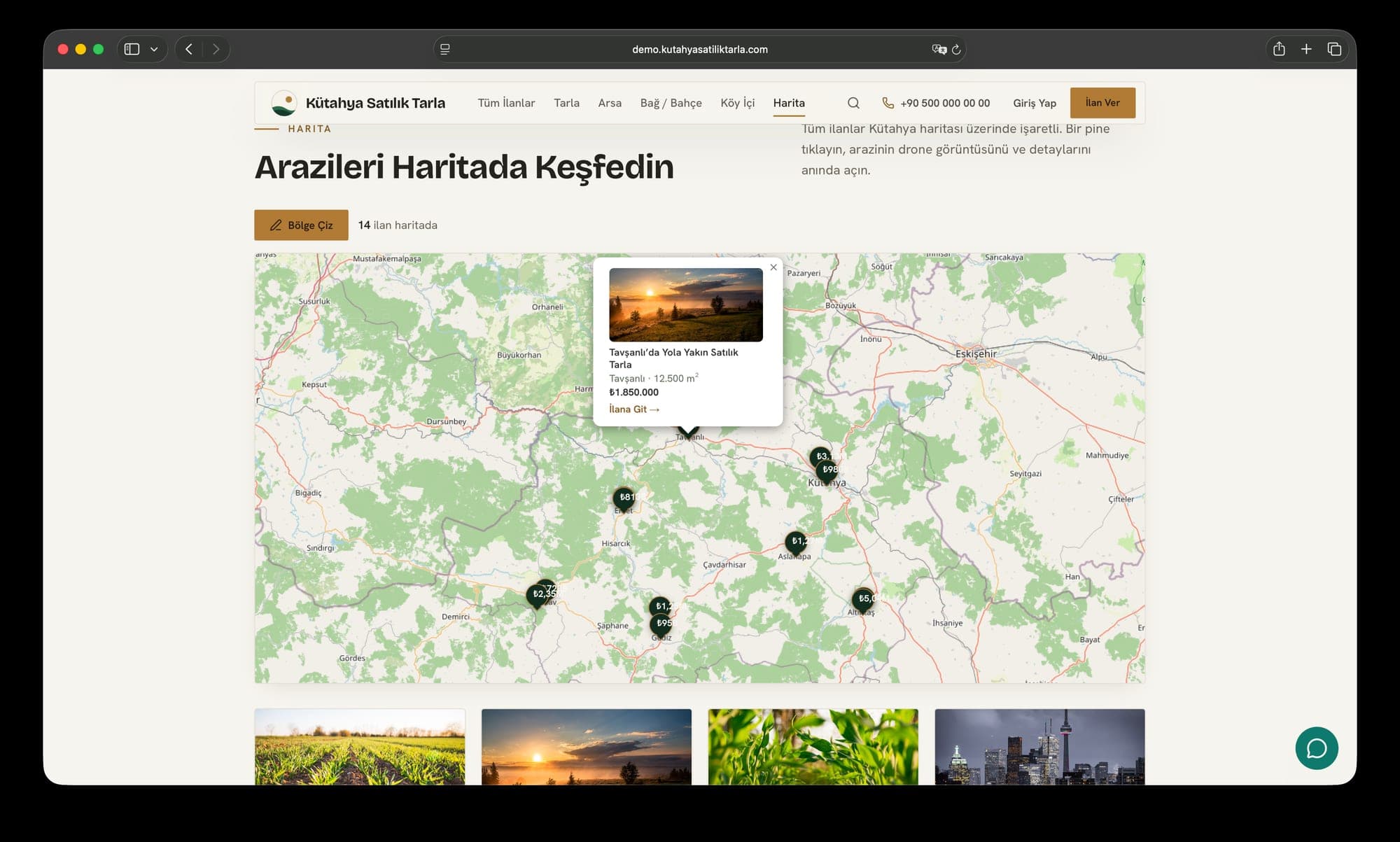The height and width of the screenshot is (842, 1400).
Task: Click the ₺2,35 map pin near Simav
Action: (538, 596)
